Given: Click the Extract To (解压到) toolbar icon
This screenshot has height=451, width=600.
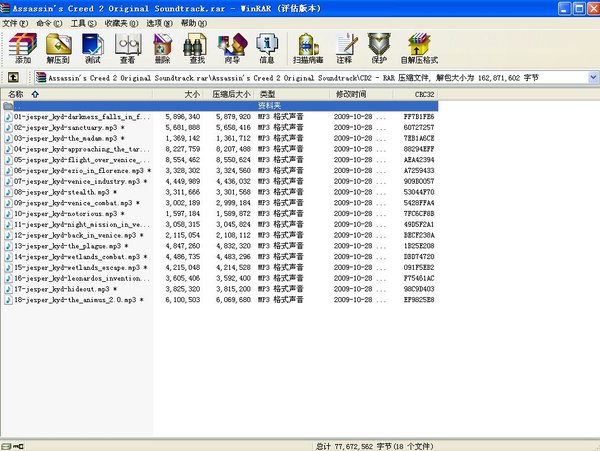Looking at the screenshot, I should 58,48.
